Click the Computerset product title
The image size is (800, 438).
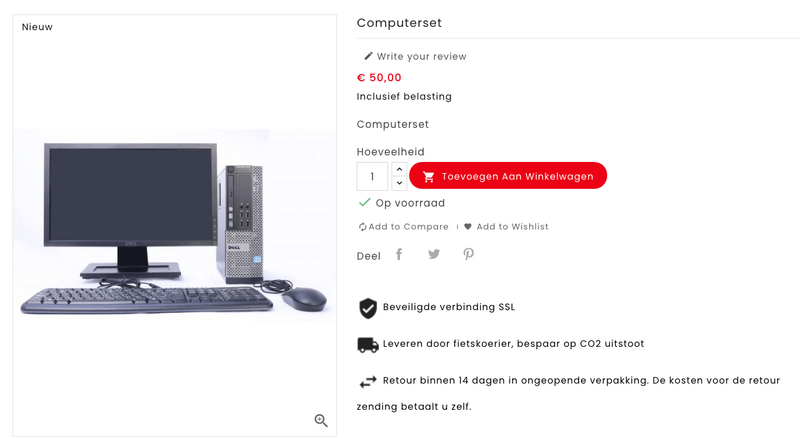tap(399, 23)
